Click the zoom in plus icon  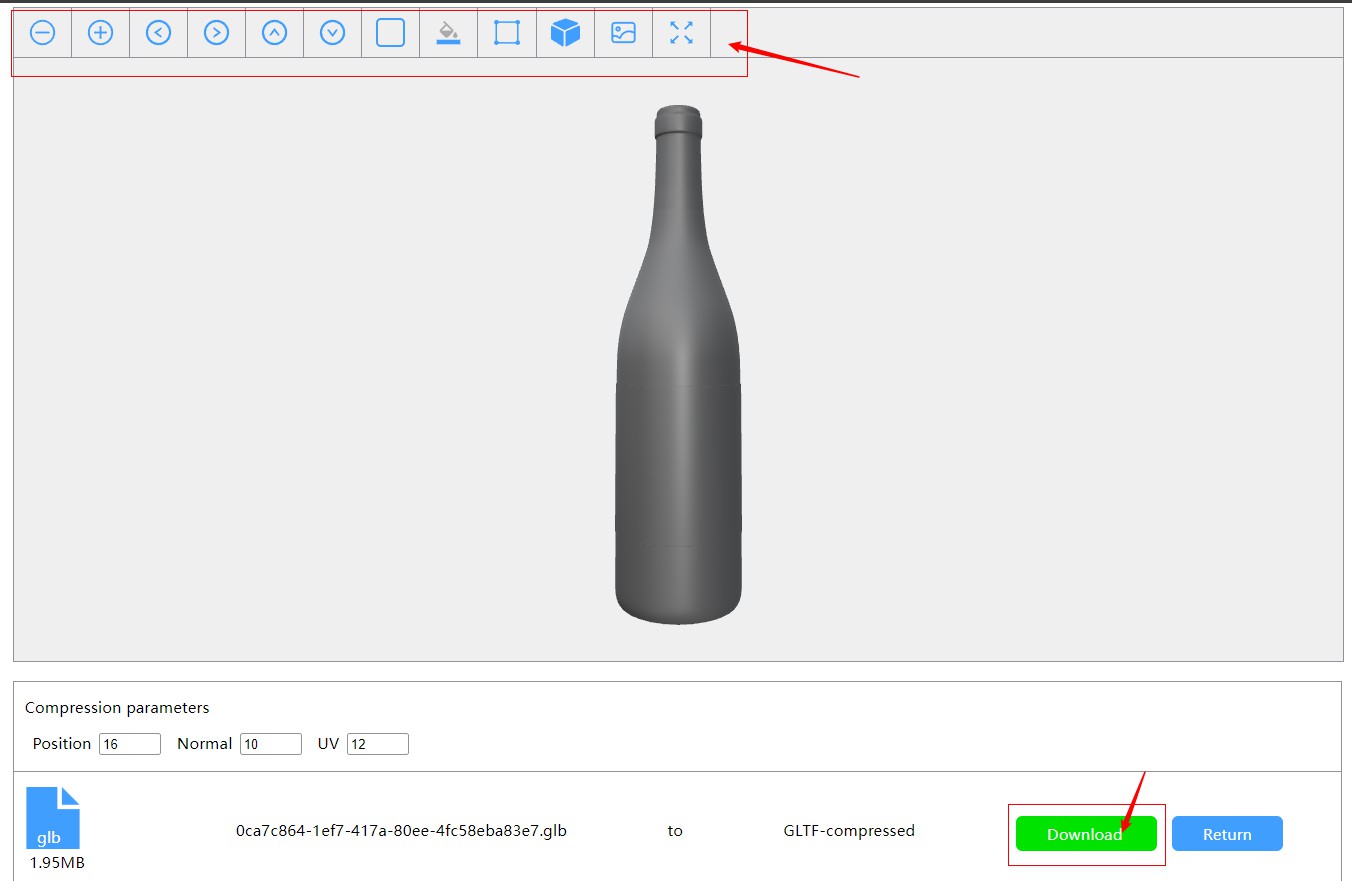click(100, 33)
